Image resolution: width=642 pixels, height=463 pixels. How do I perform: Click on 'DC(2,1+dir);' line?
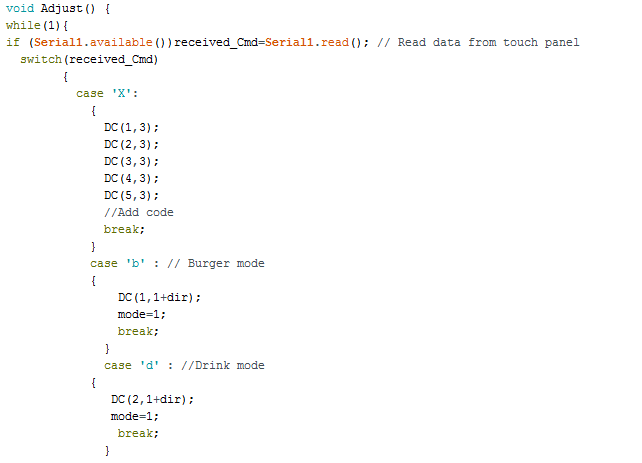pos(152,400)
